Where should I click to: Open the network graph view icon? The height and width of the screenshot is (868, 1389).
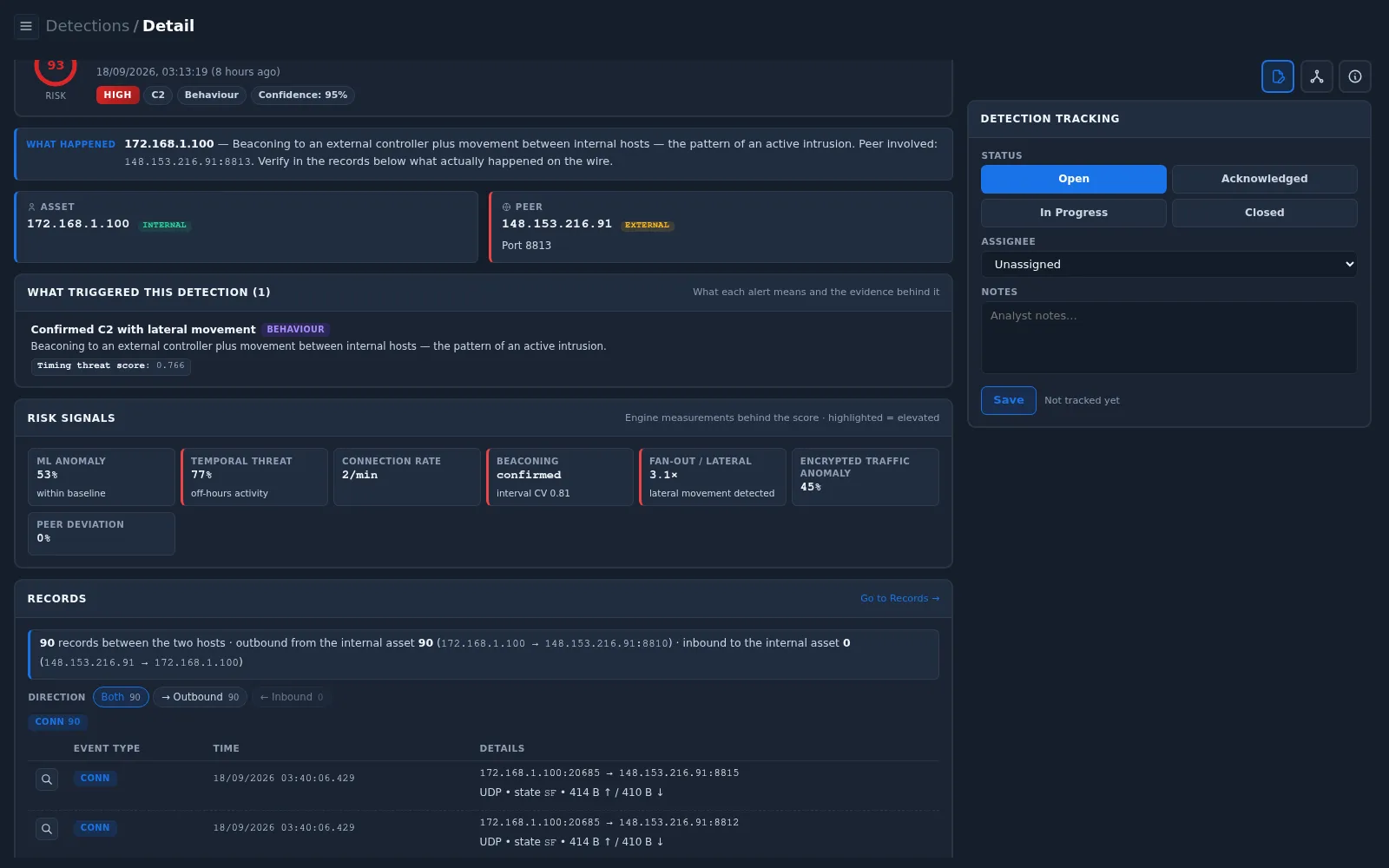(x=1317, y=76)
